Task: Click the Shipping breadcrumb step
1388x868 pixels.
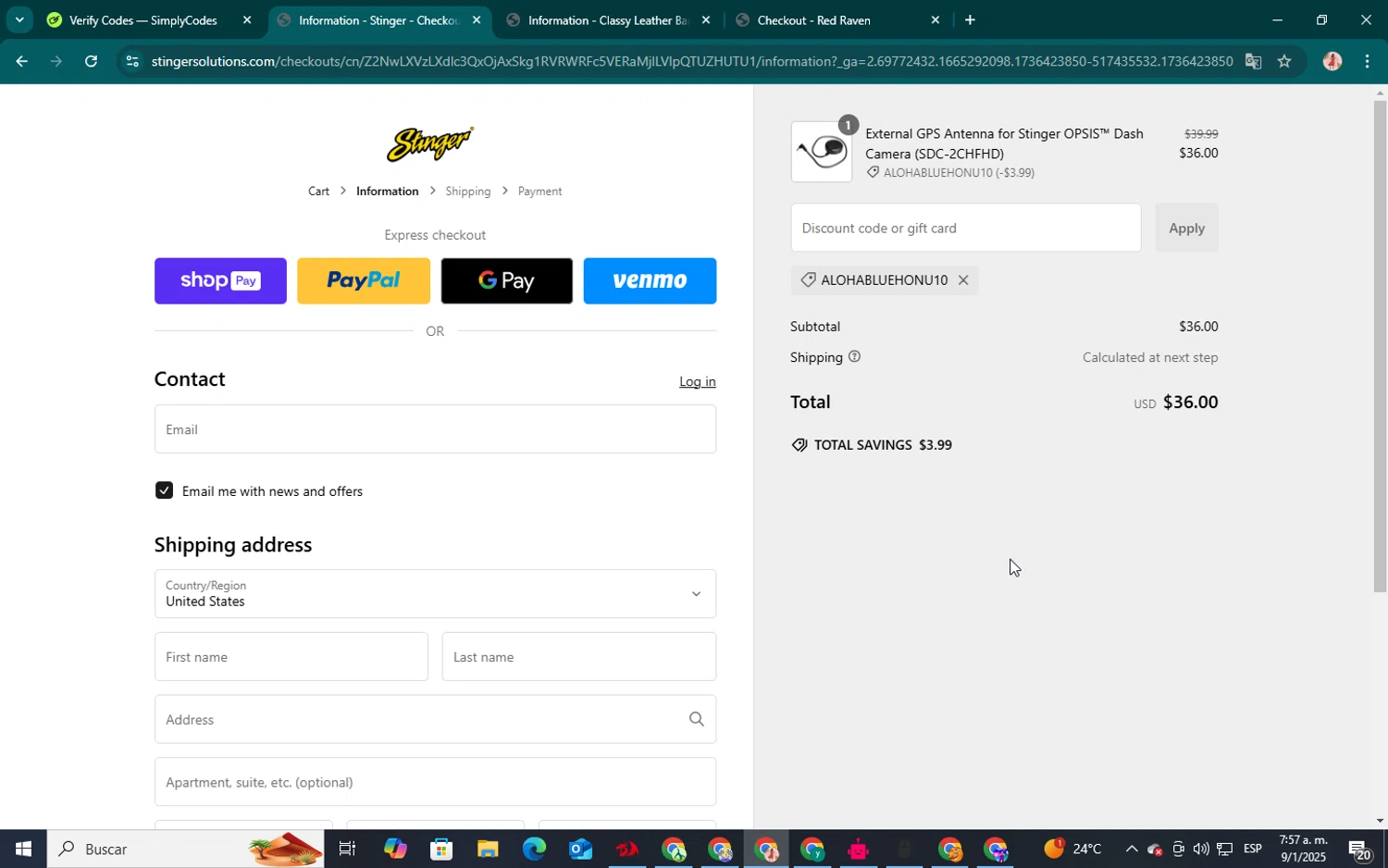Action: tap(467, 192)
